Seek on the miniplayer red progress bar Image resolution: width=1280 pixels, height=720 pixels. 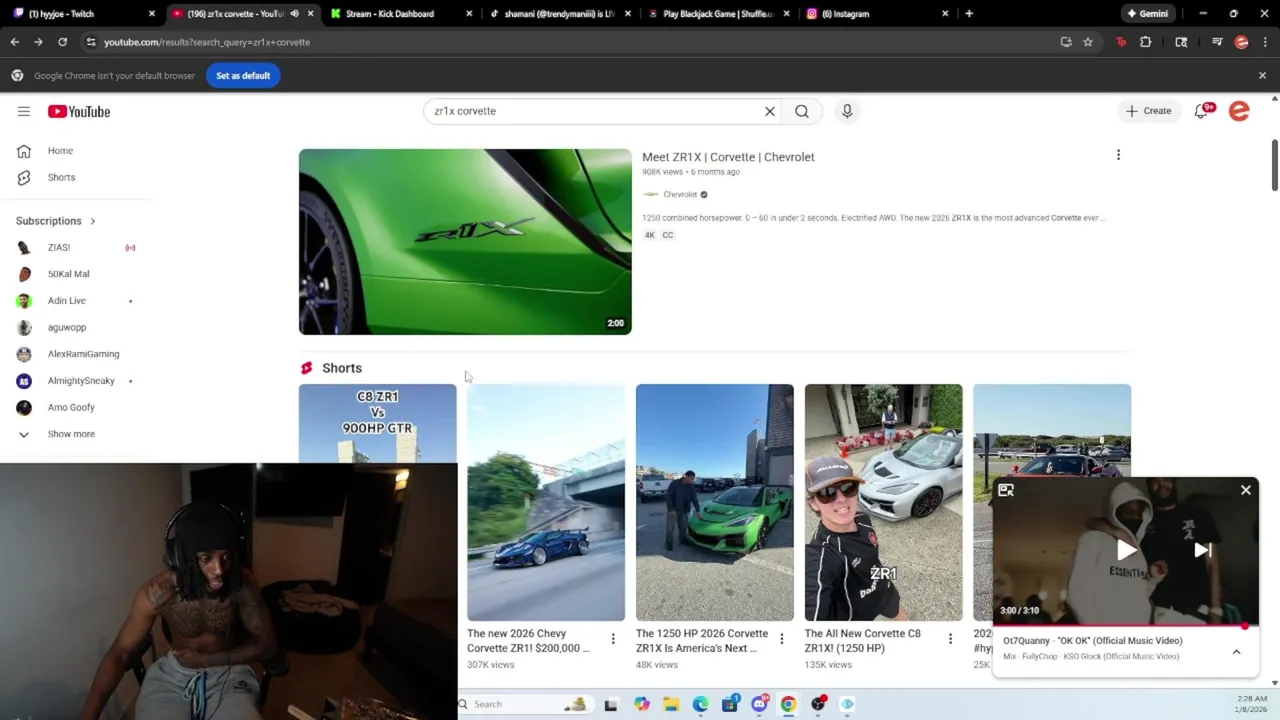1126,626
